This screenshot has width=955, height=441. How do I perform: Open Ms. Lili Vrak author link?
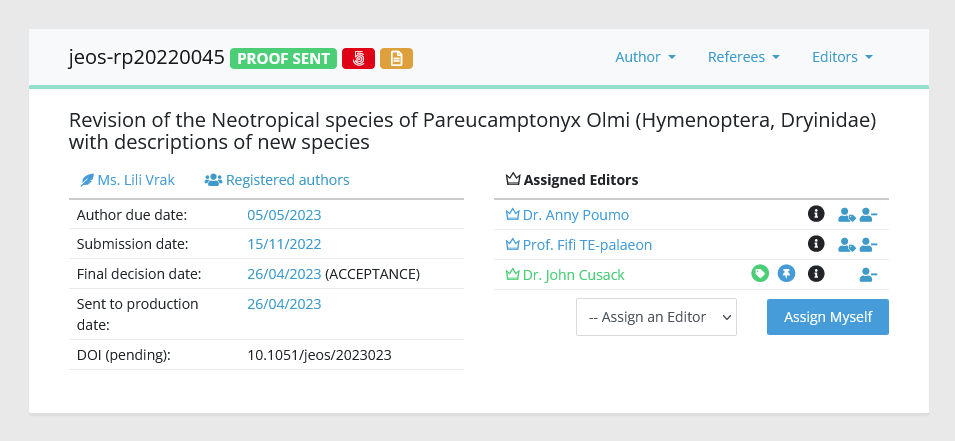click(128, 180)
